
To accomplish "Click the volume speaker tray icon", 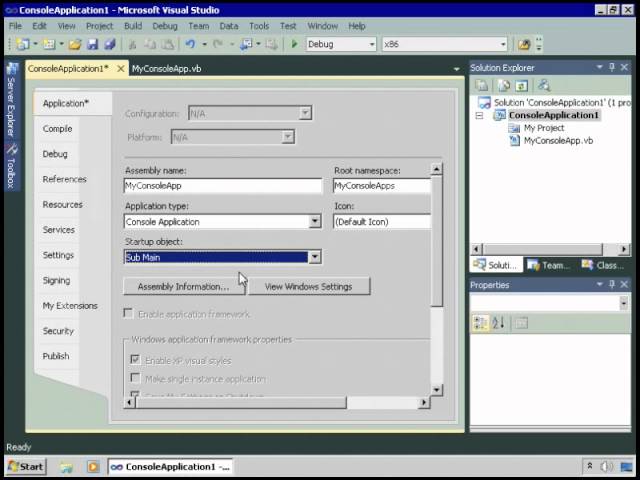I will coord(607,466).
